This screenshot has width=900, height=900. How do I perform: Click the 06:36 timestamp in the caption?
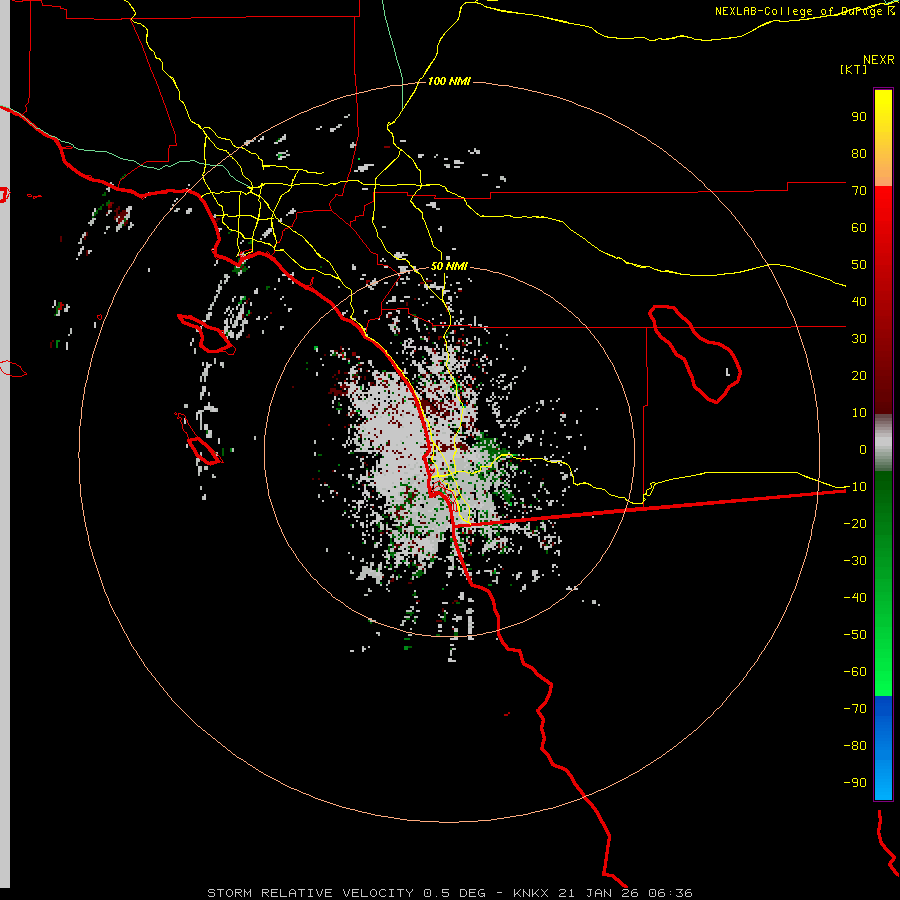tap(670, 893)
